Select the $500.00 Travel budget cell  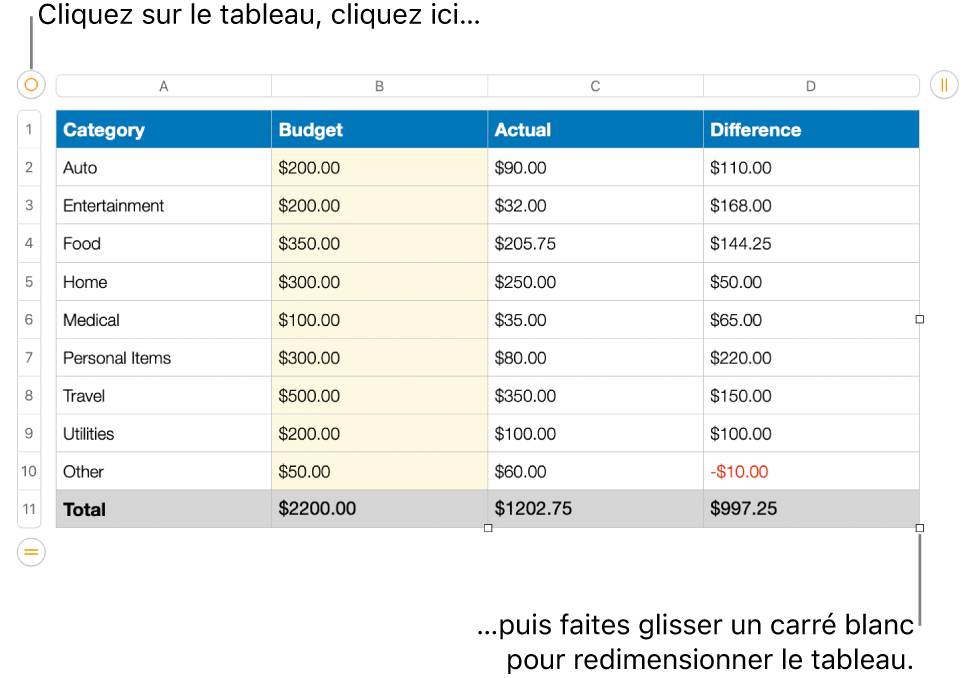tap(380, 395)
